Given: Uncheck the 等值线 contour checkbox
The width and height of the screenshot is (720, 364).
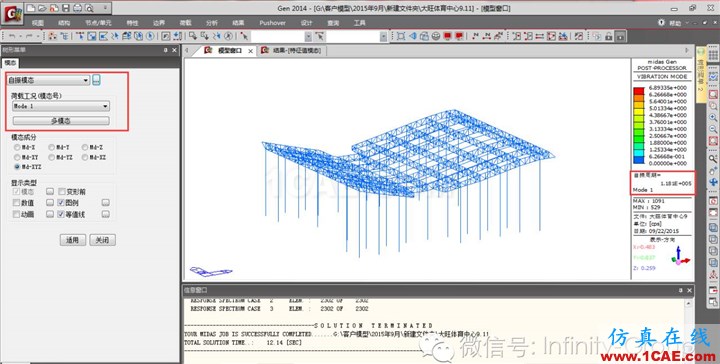Looking at the screenshot, I should (61, 214).
